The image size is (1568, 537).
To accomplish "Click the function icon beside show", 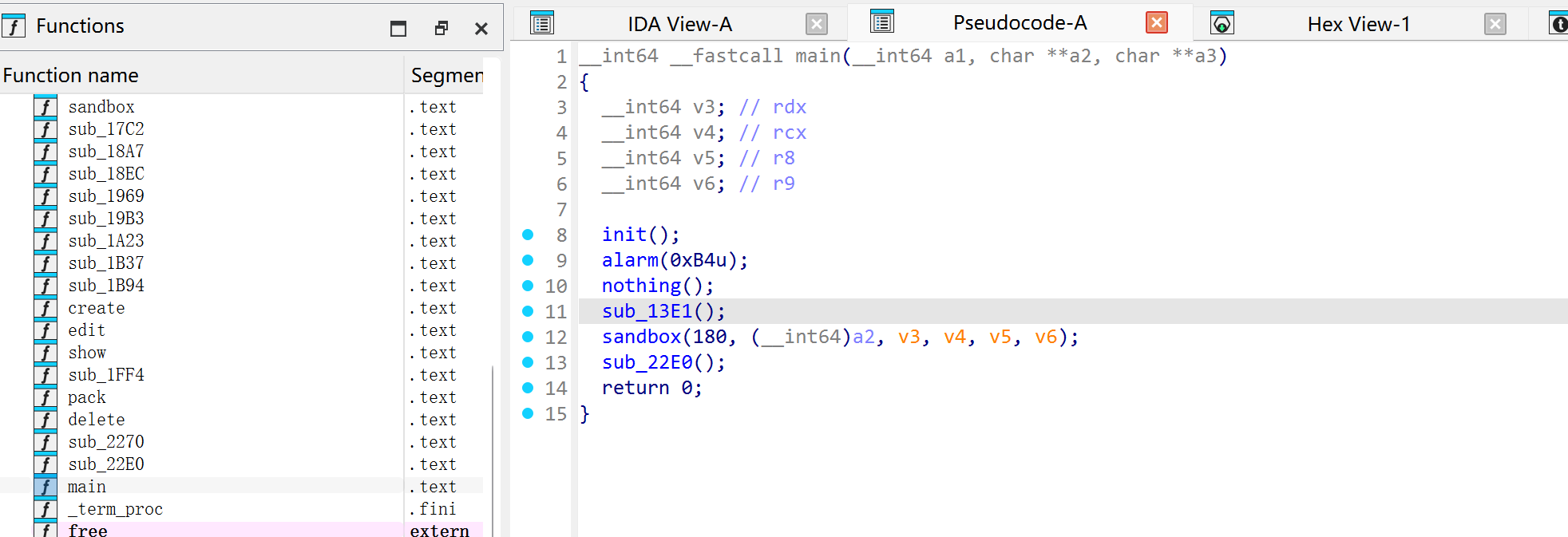I will click(x=46, y=353).
